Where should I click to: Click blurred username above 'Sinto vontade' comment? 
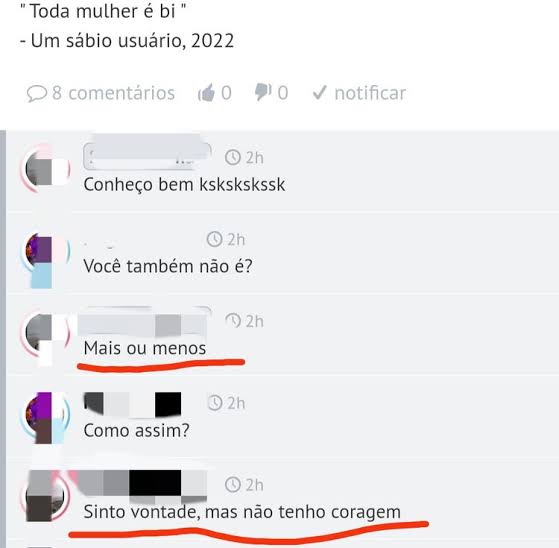pos(141,484)
